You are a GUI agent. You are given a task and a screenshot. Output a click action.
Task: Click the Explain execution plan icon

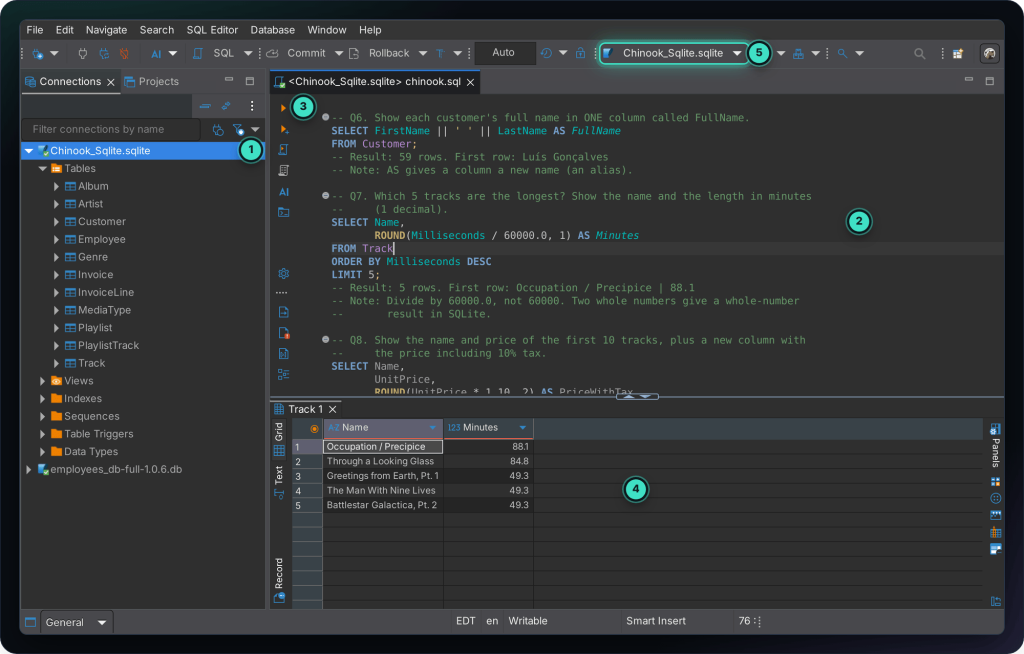tap(283, 171)
